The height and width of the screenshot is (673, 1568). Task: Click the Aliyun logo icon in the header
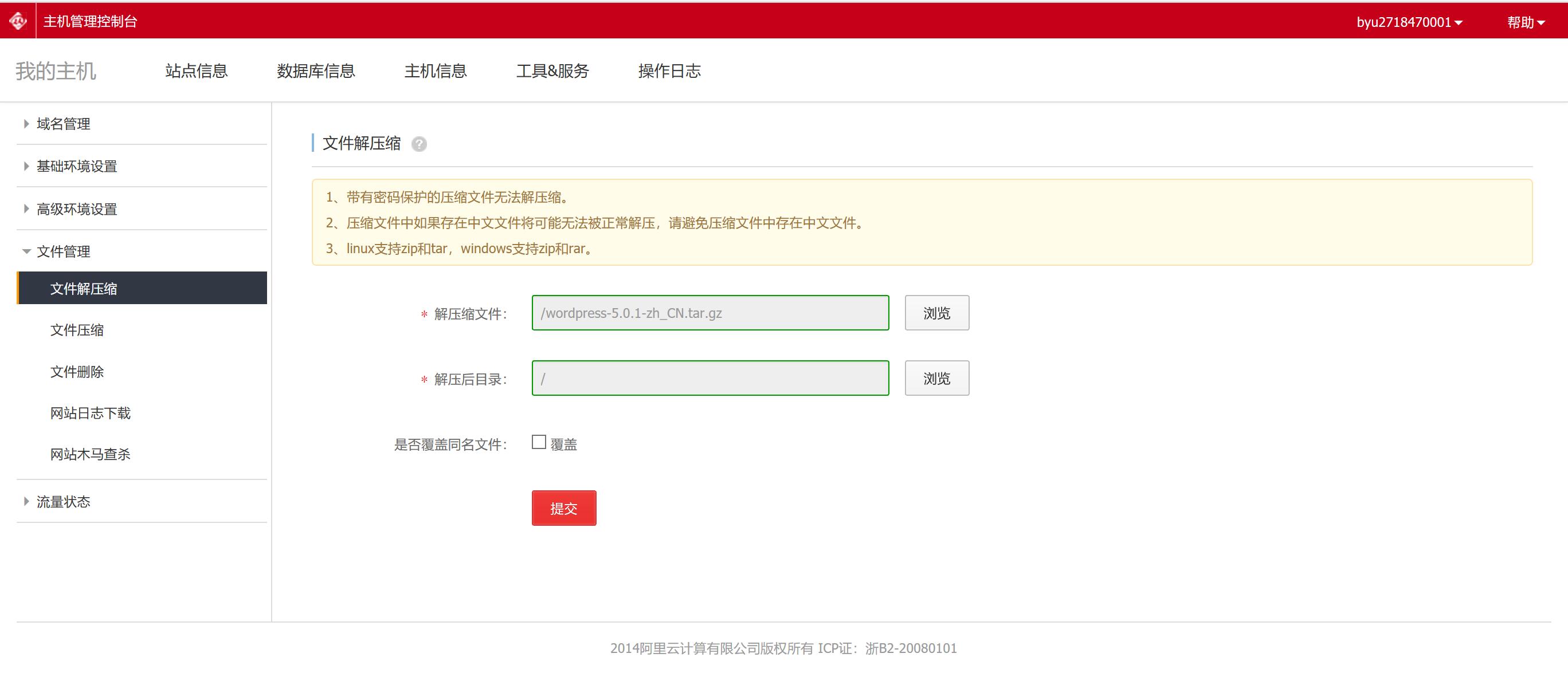pyautogui.click(x=18, y=21)
